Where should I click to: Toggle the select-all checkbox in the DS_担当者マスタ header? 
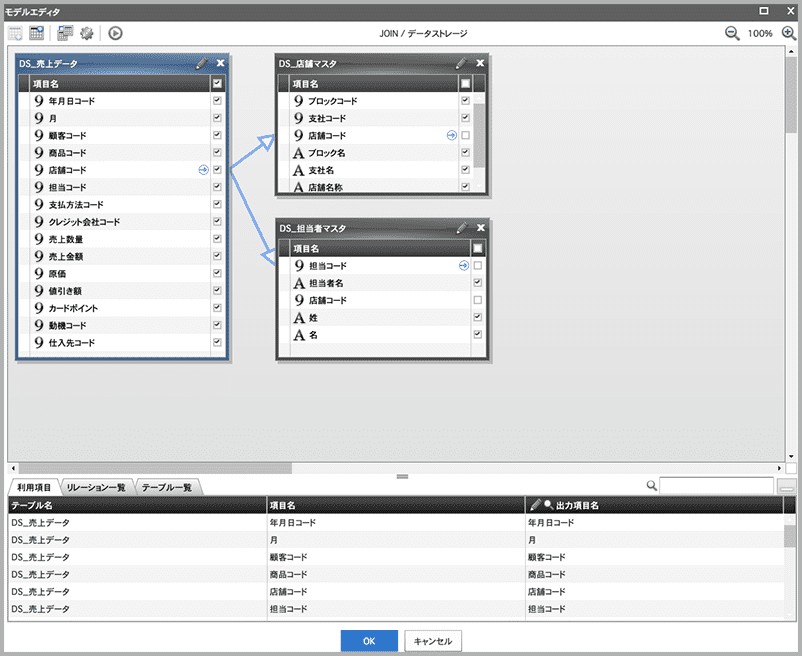pyautogui.click(x=478, y=248)
